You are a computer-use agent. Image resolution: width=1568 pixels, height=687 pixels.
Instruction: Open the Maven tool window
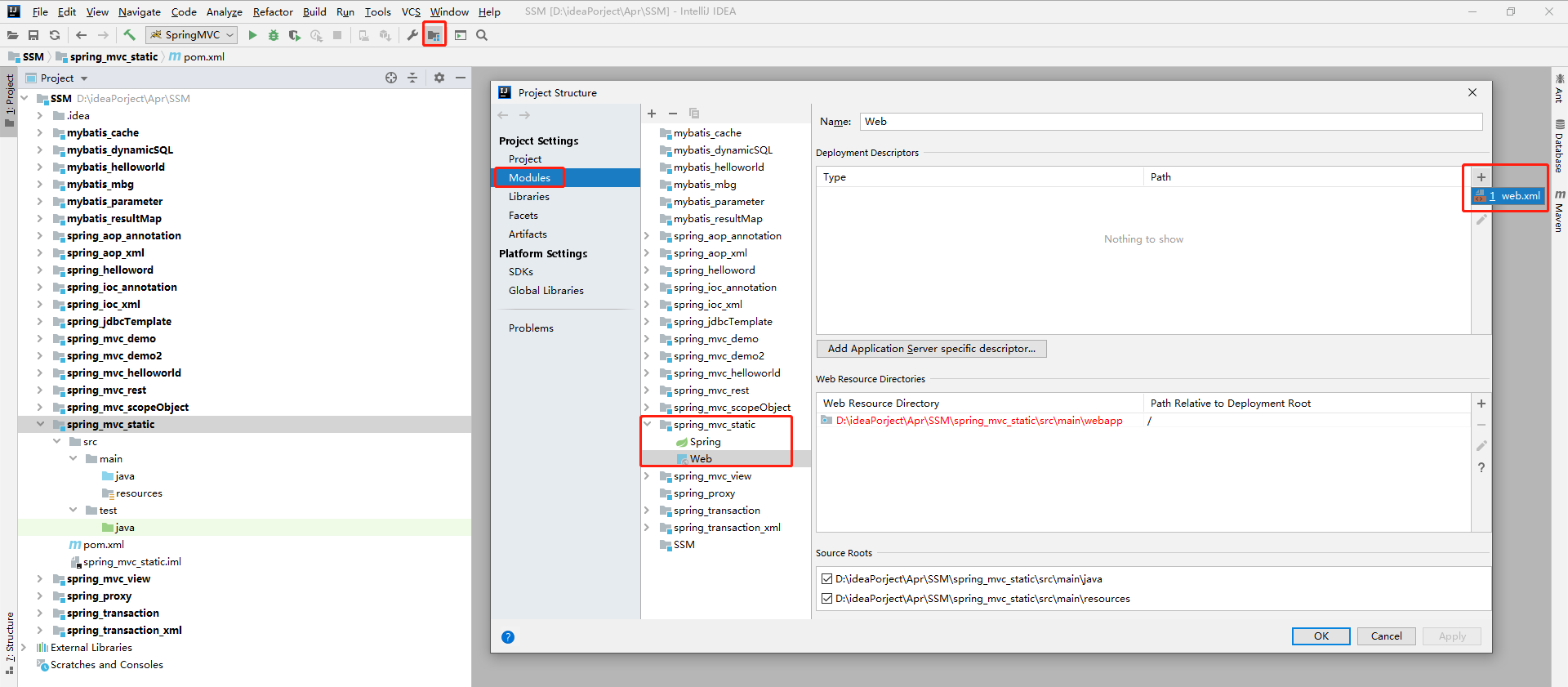1559,211
